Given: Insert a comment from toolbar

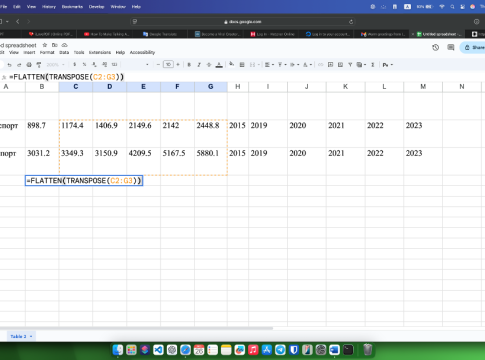Looking at the screenshot, I should click(330, 65).
